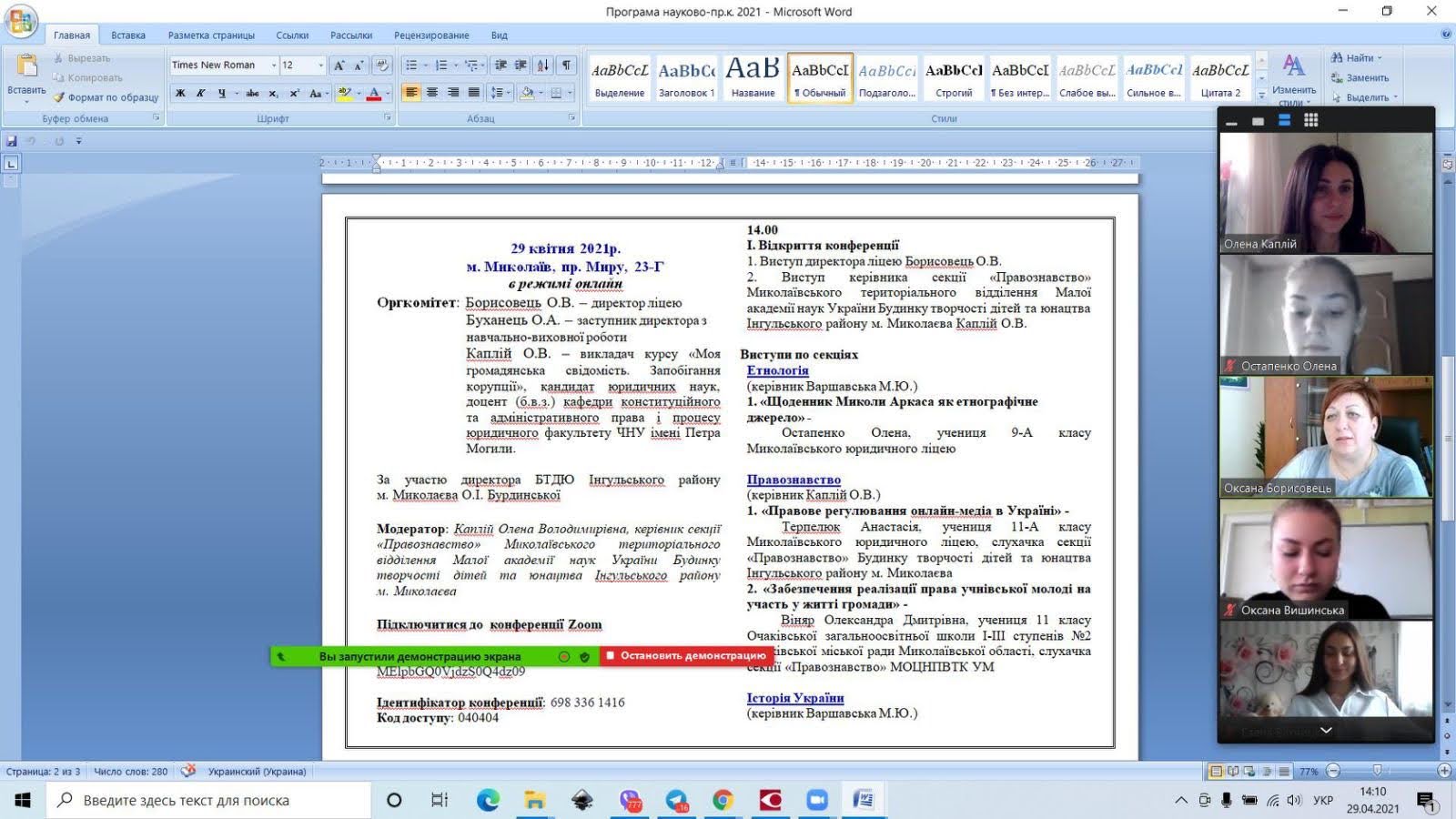Expand the Styles gallery more button
Viewport: 1456px width, 819px height.
(x=1261, y=95)
